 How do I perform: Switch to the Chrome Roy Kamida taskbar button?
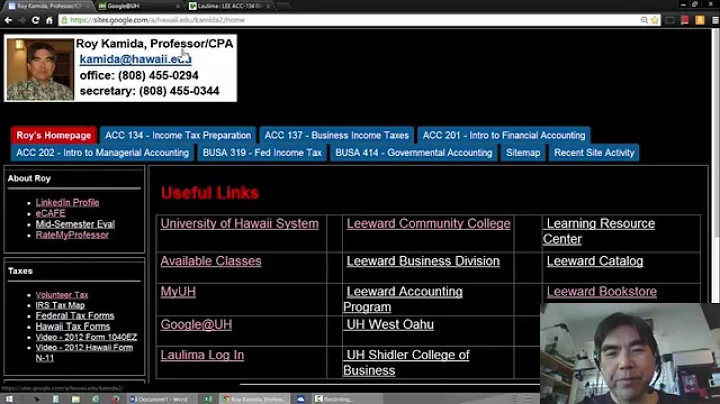pos(256,399)
